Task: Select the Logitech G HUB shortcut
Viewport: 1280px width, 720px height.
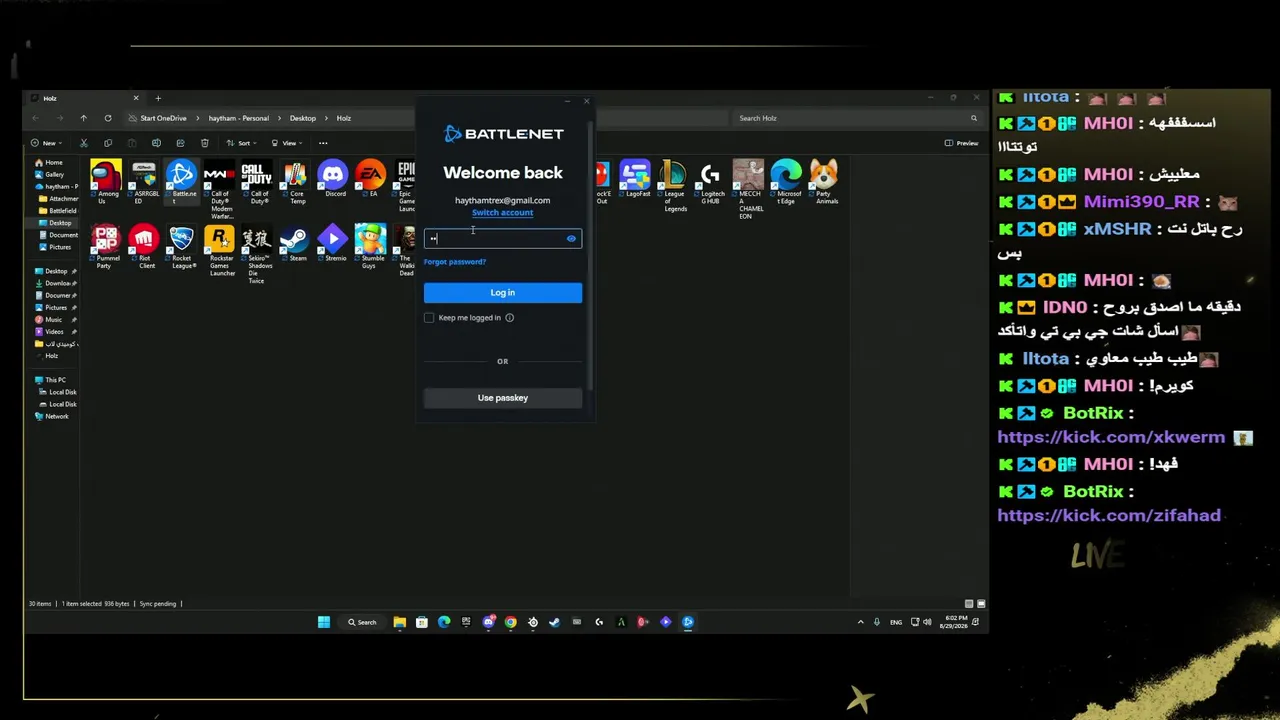Action: [x=711, y=174]
